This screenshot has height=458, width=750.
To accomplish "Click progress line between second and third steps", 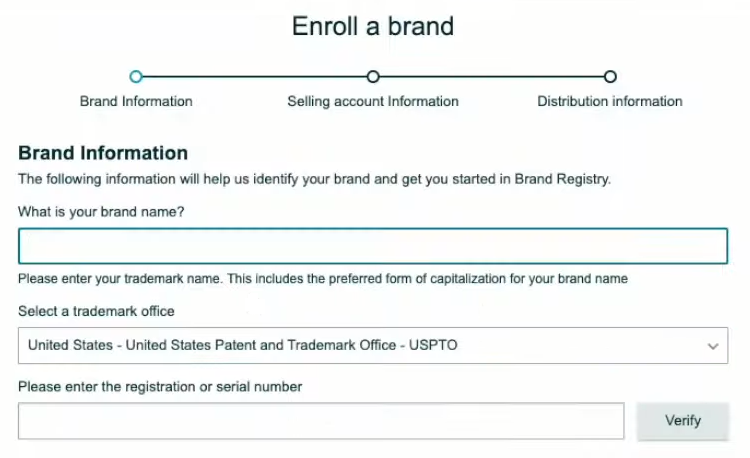I will coord(491,76).
